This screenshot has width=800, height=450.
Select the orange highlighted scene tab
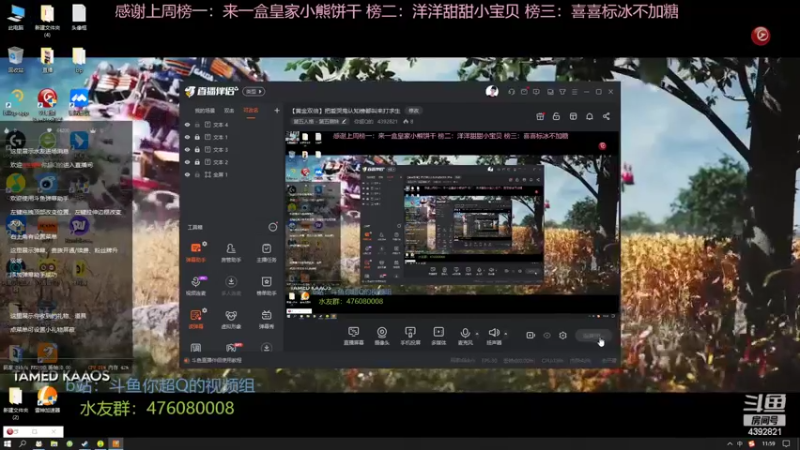(251, 111)
